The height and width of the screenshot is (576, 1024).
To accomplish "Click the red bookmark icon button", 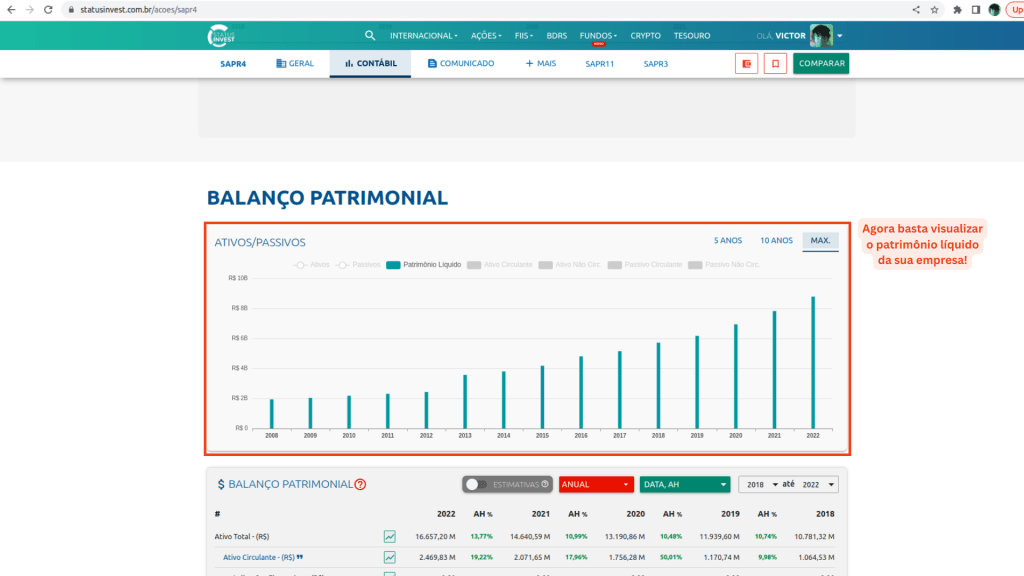I will click(774, 64).
